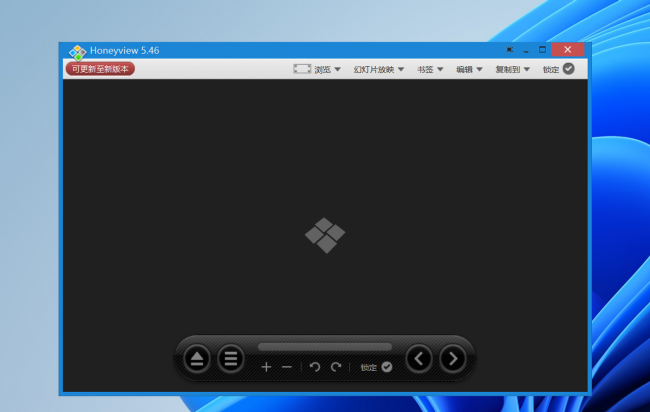The height and width of the screenshot is (412, 650).
Task: Click the 可更新至新版本 update button
Action: [100, 69]
